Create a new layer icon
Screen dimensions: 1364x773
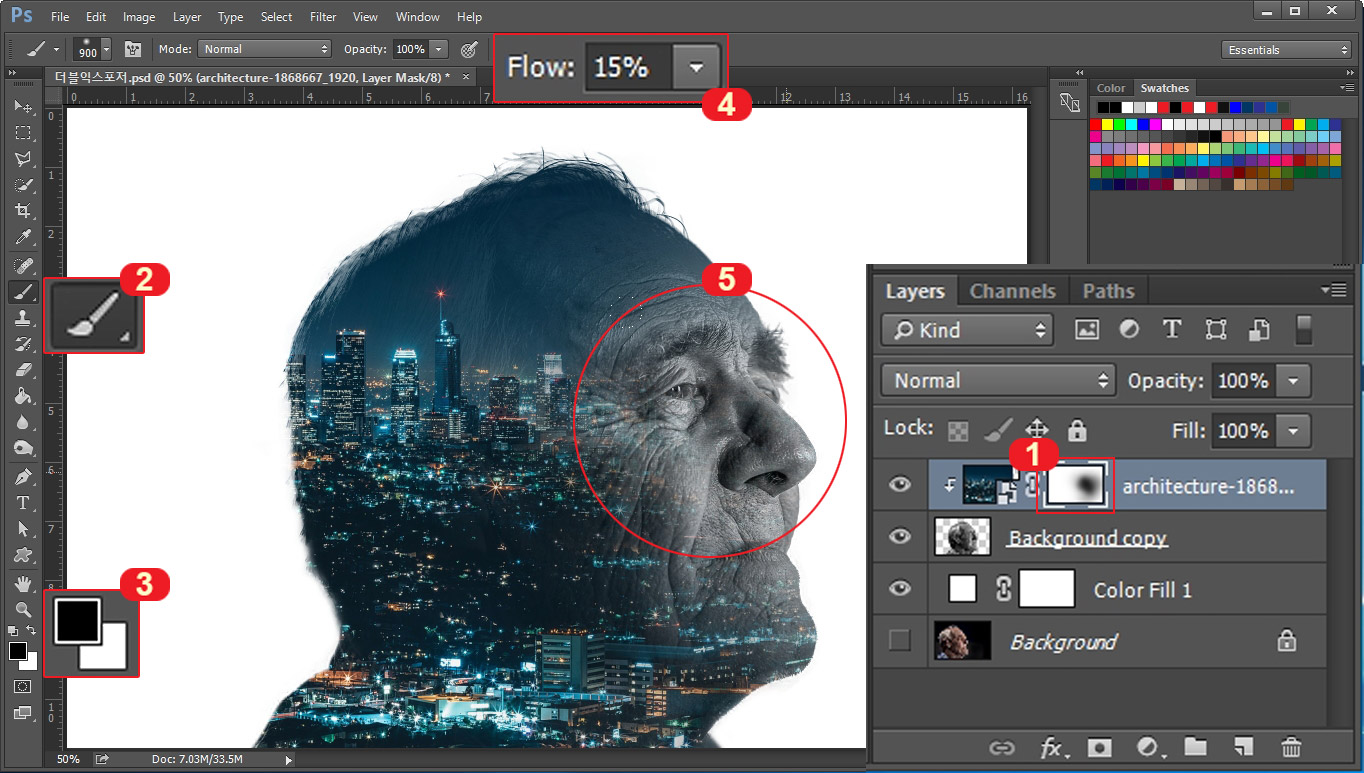click(1243, 747)
